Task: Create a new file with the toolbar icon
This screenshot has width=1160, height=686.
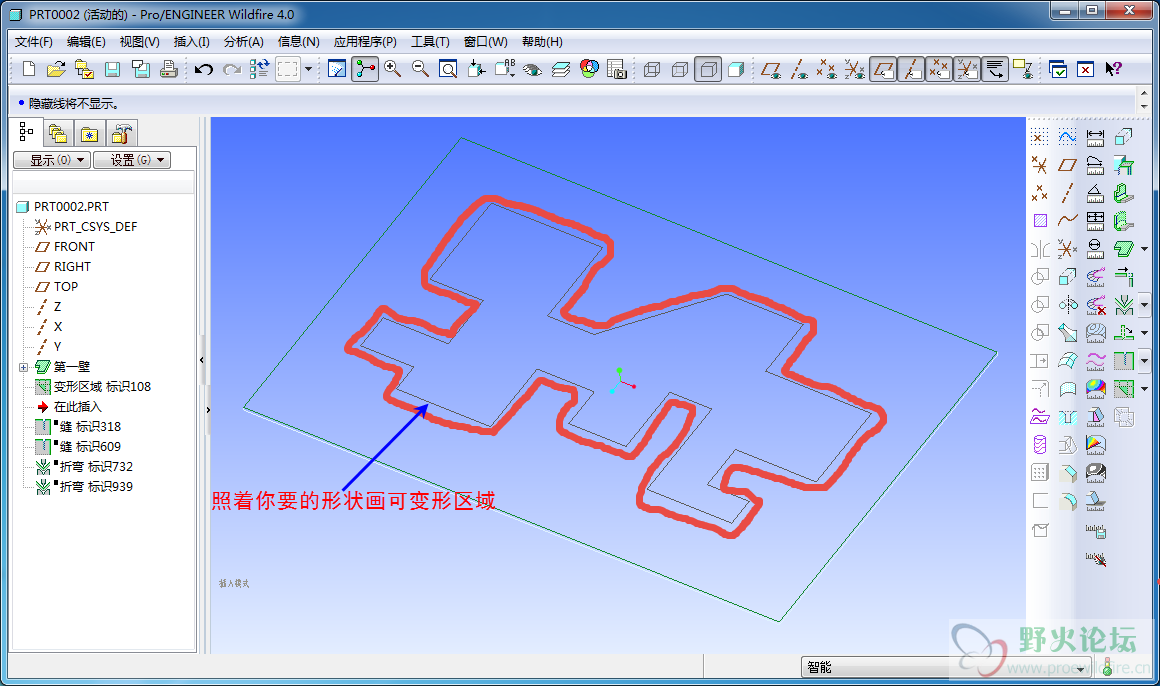Action: (x=29, y=70)
